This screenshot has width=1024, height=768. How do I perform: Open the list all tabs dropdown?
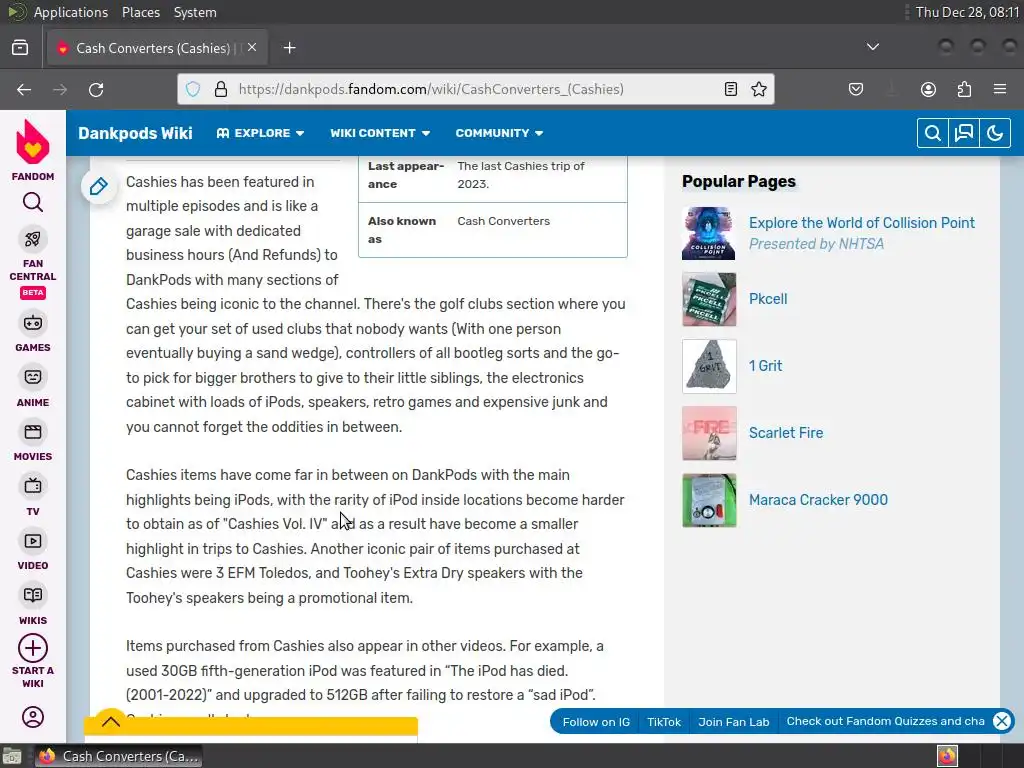pyautogui.click(x=872, y=47)
